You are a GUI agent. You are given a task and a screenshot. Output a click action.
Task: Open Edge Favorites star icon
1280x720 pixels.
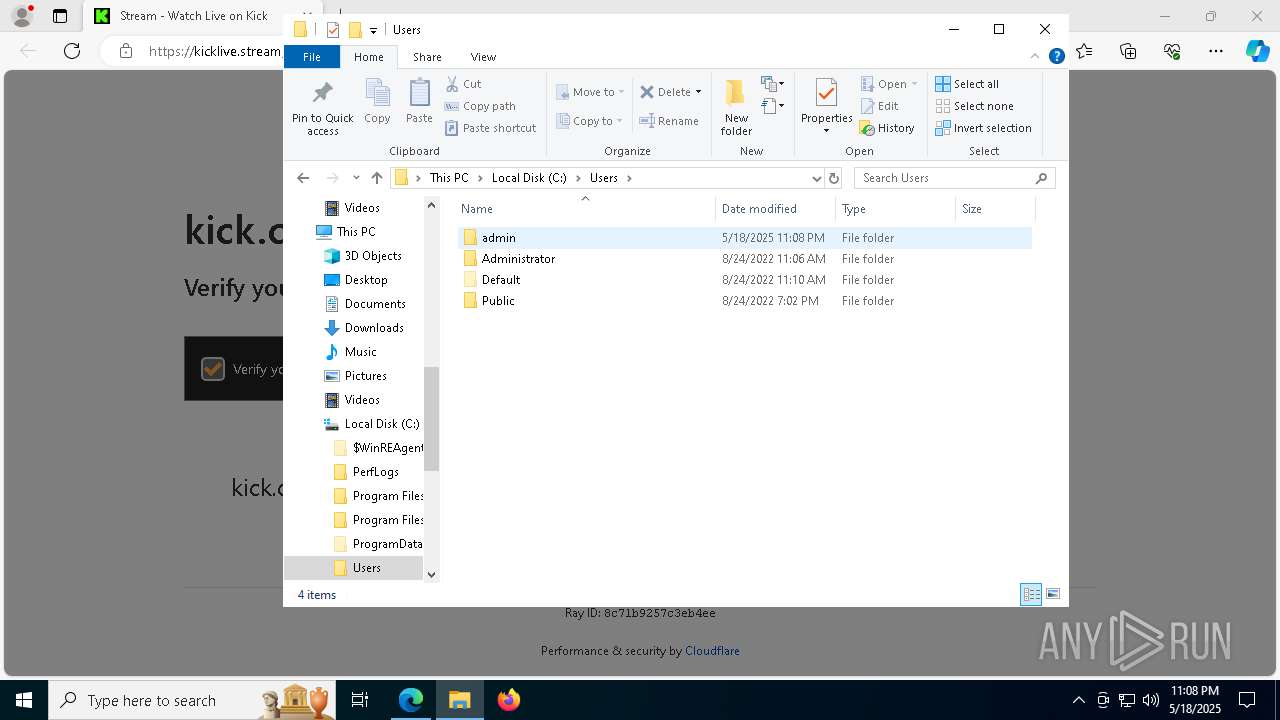(1085, 51)
